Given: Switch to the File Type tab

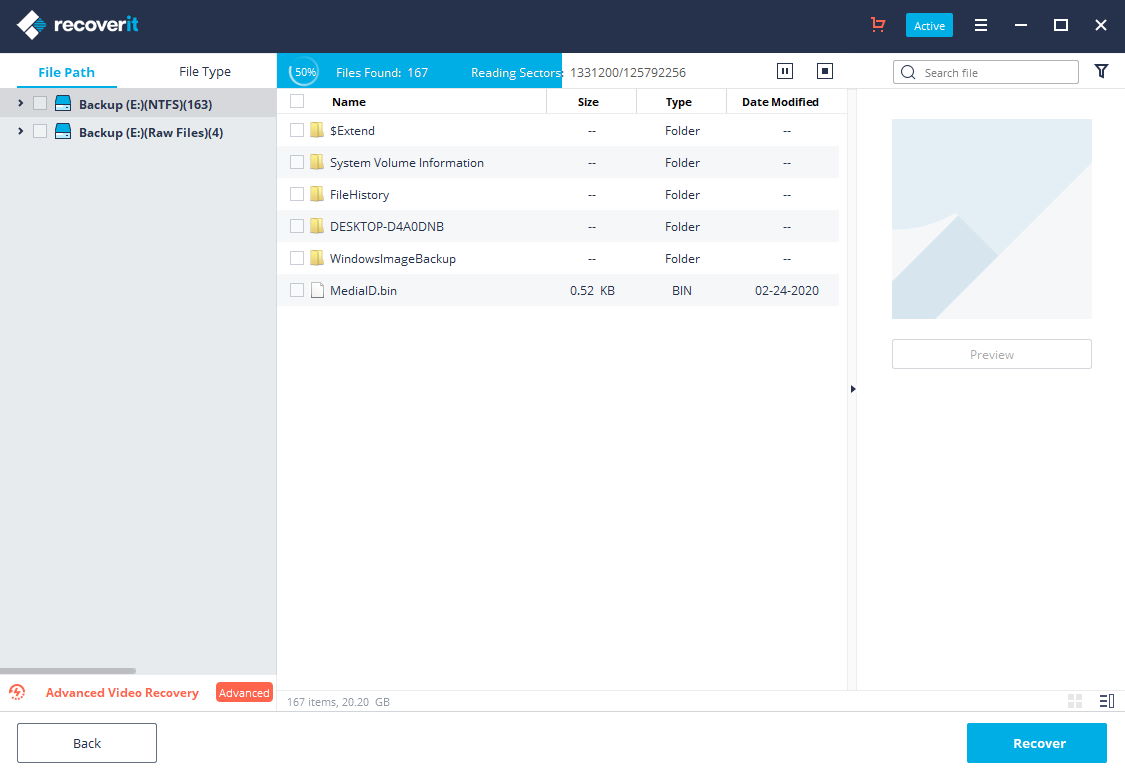Looking at the screenshot, I should point(205,72).
